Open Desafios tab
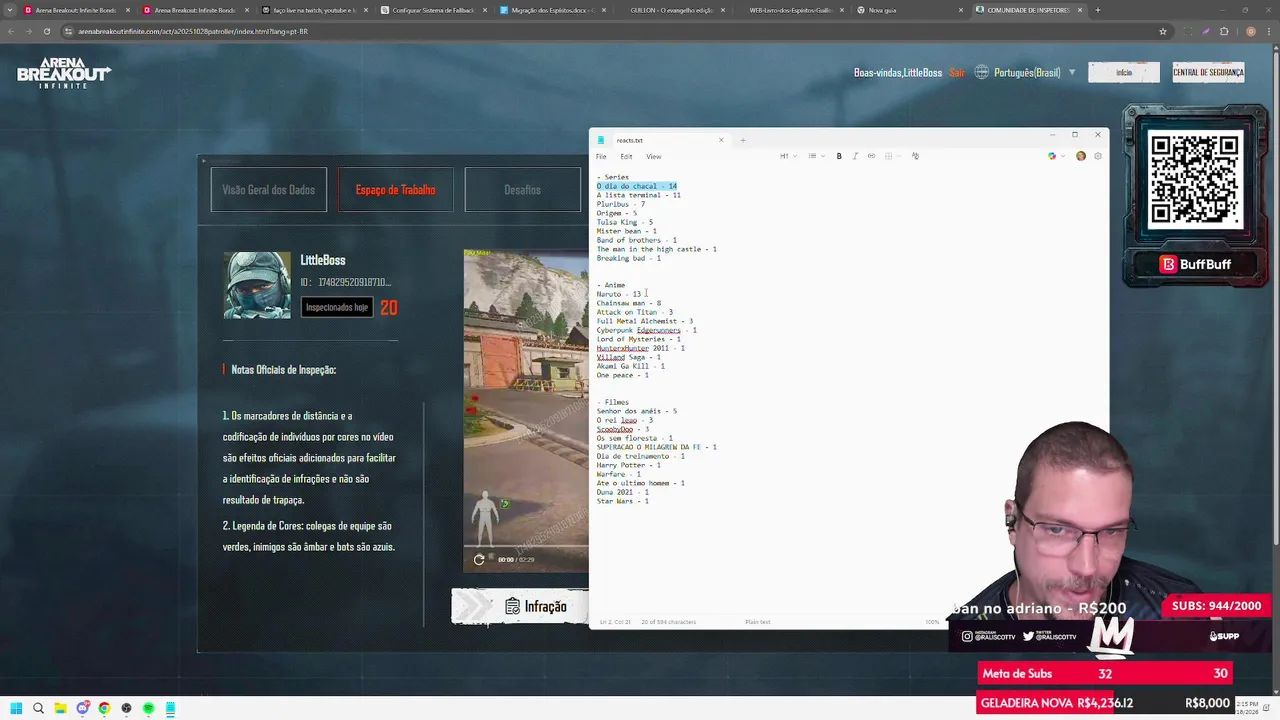This screenshot has width=1280, height=720. (522, 190)
